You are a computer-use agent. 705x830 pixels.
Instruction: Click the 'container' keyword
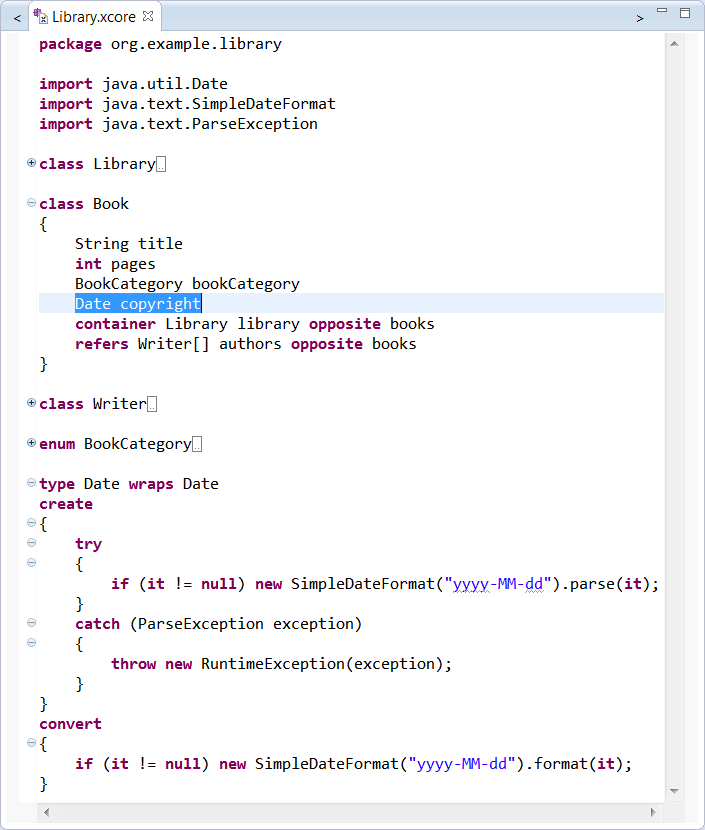[x=115, y=324]
